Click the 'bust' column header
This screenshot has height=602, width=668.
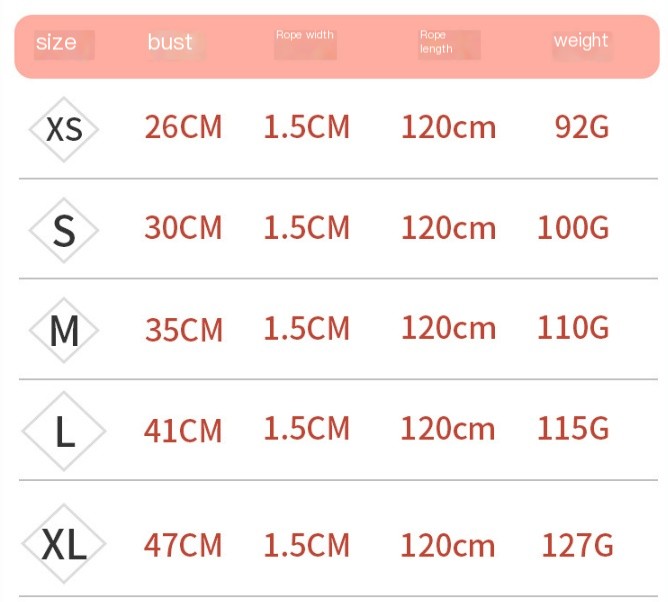coord(170,42)
